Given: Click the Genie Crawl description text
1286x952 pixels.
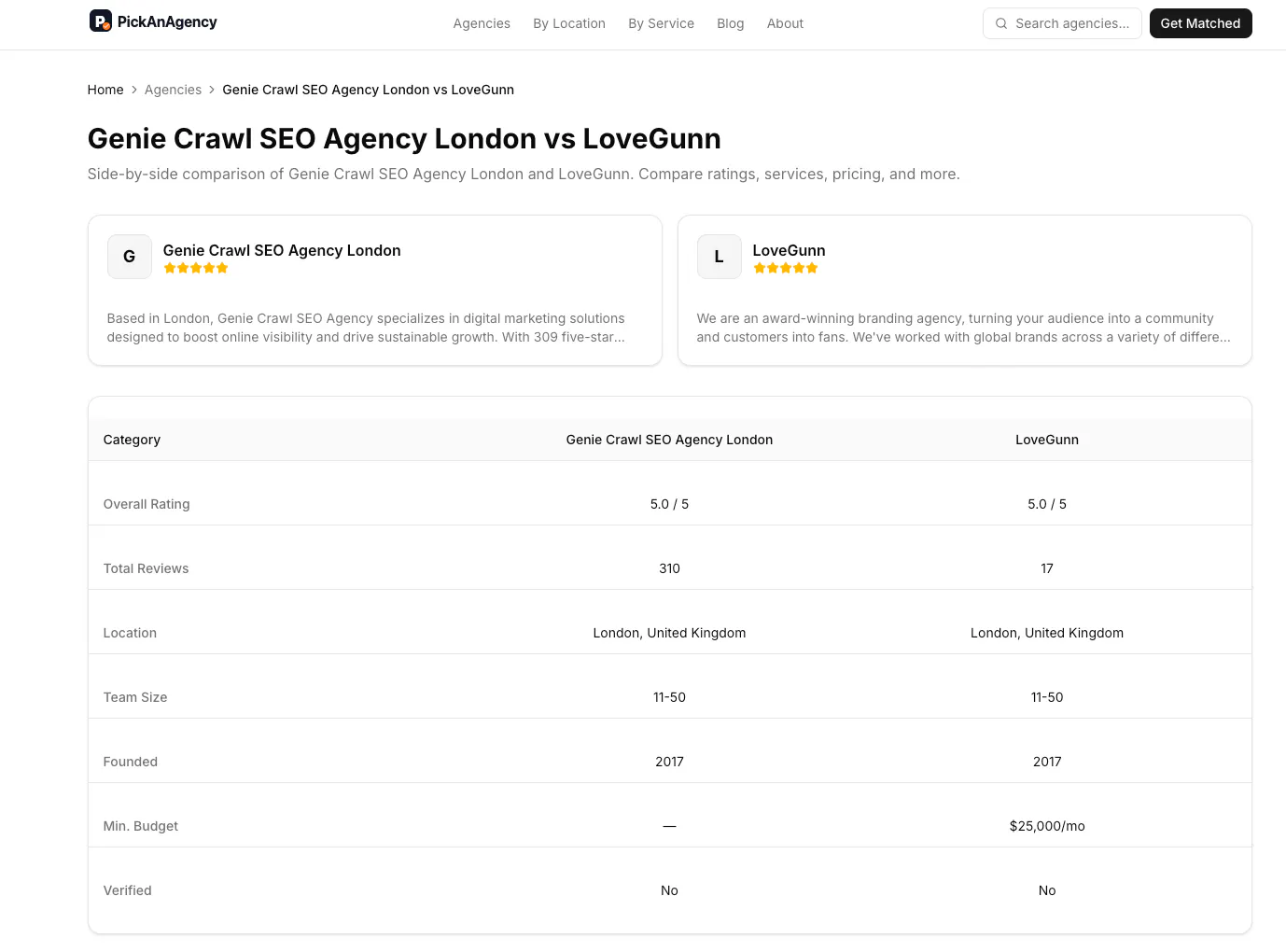Looking at the screenshot, I should [x=366, y=328].
